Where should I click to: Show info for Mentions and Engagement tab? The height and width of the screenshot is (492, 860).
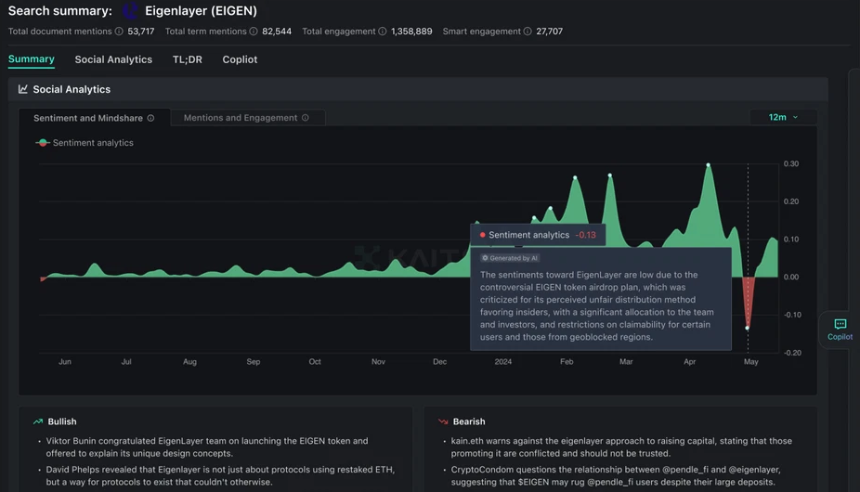tap(305, 117)
